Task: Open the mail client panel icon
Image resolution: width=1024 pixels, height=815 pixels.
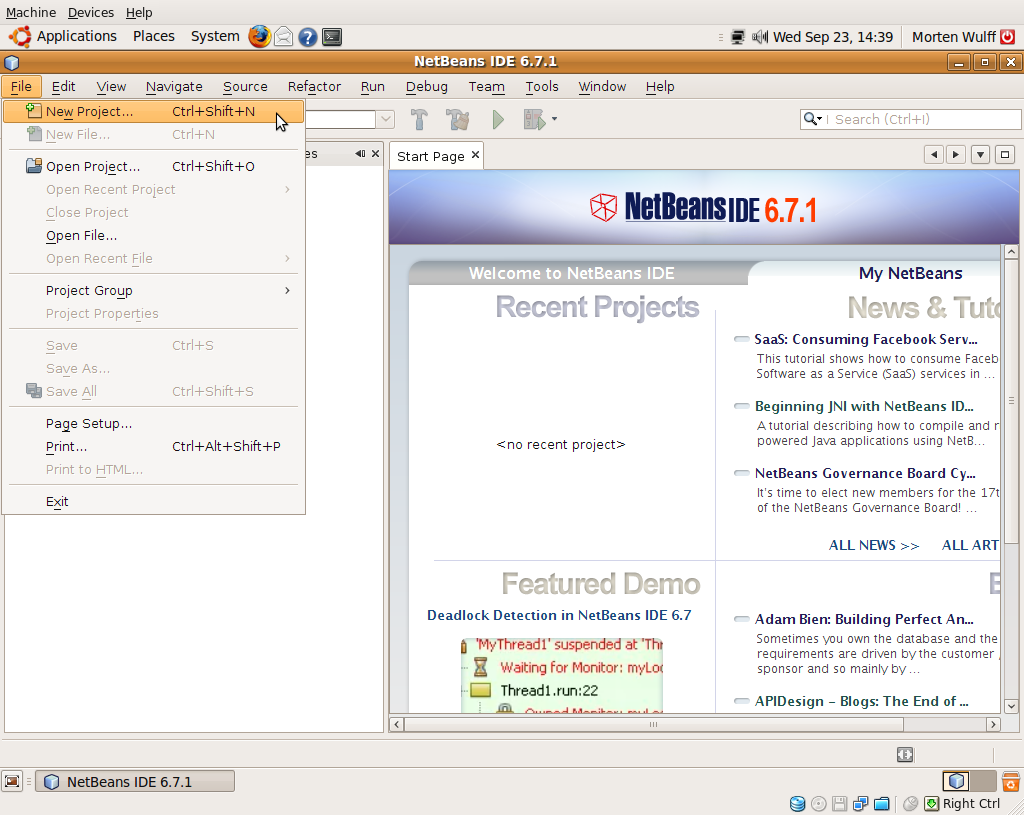Action: [x=283, y=37]
